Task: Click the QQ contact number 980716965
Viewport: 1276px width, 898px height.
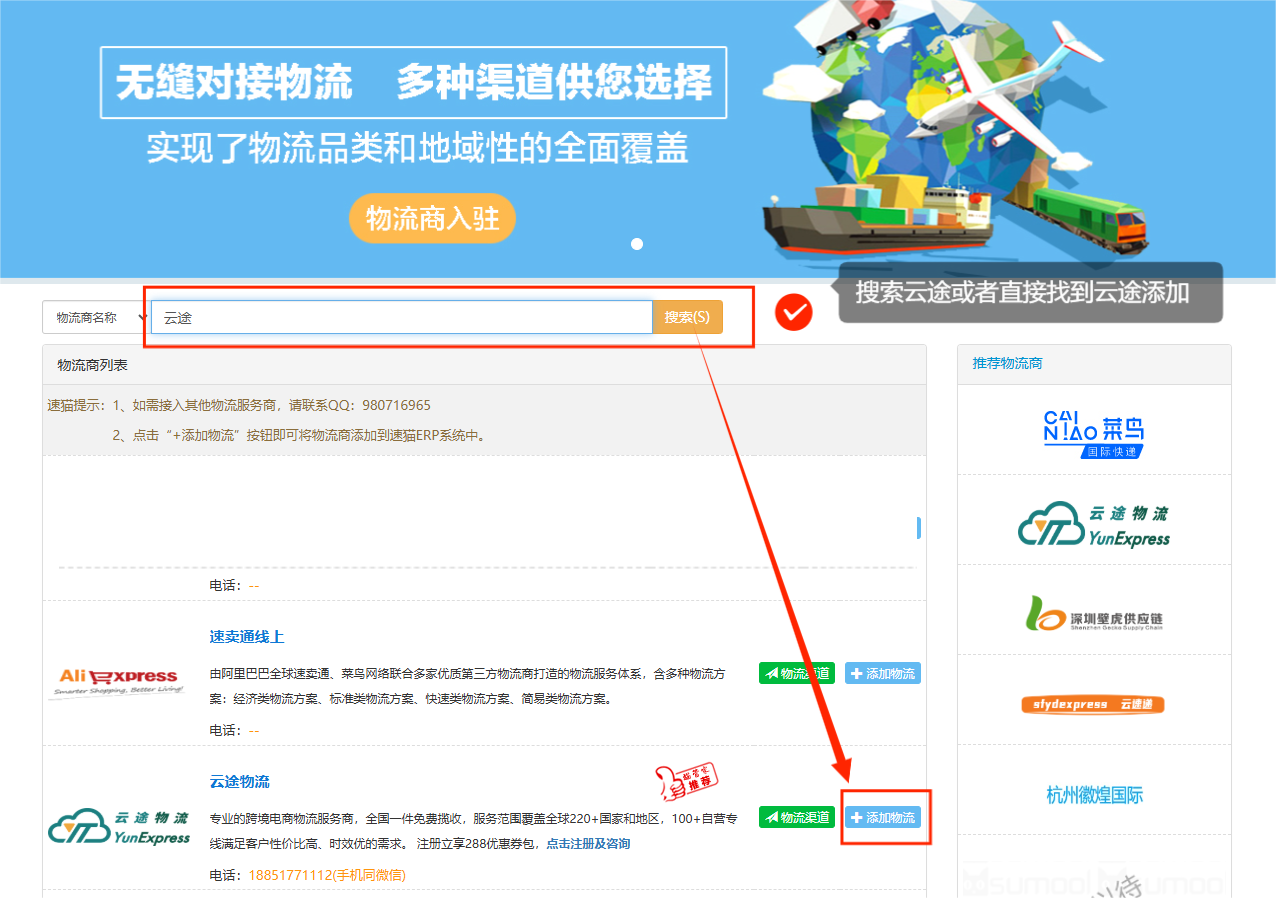Action: coord(397,405)
